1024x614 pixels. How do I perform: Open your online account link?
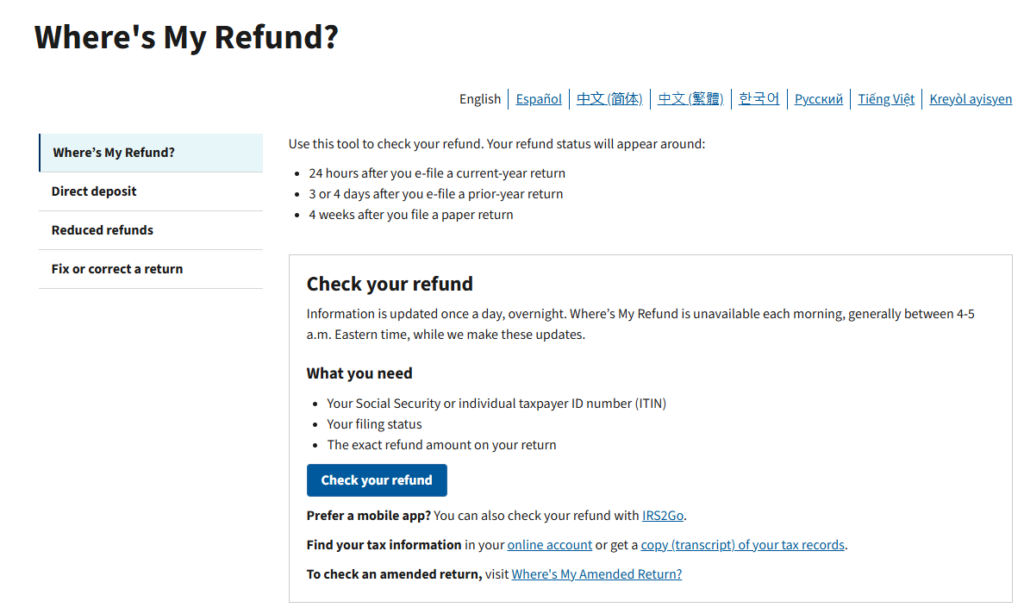point(548,544)
